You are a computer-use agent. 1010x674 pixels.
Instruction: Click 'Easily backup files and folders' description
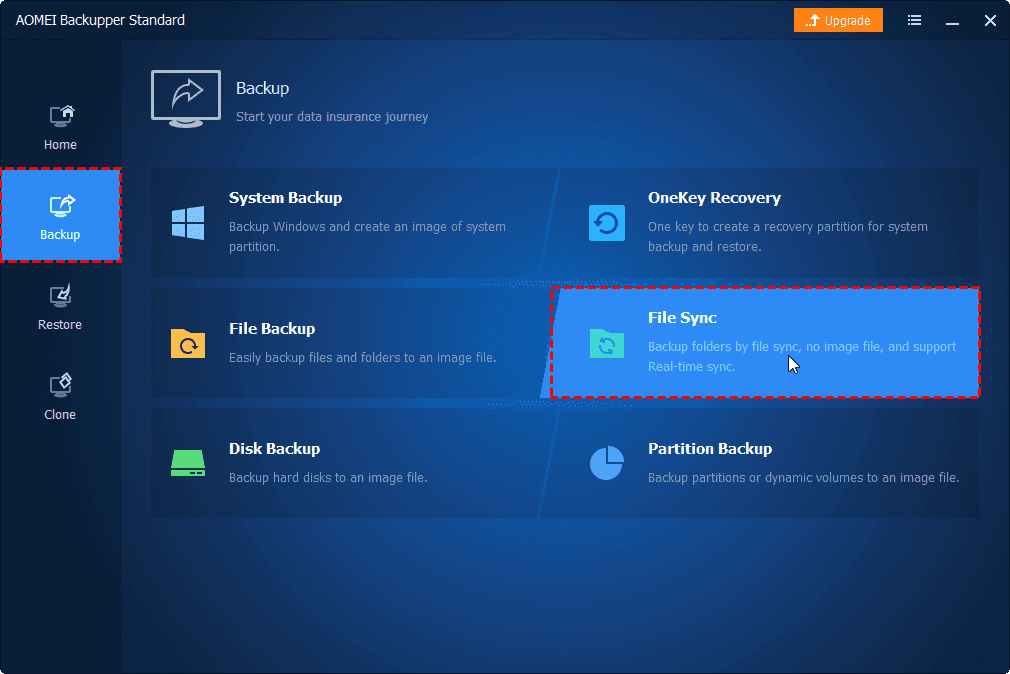[x=363, y=358]
